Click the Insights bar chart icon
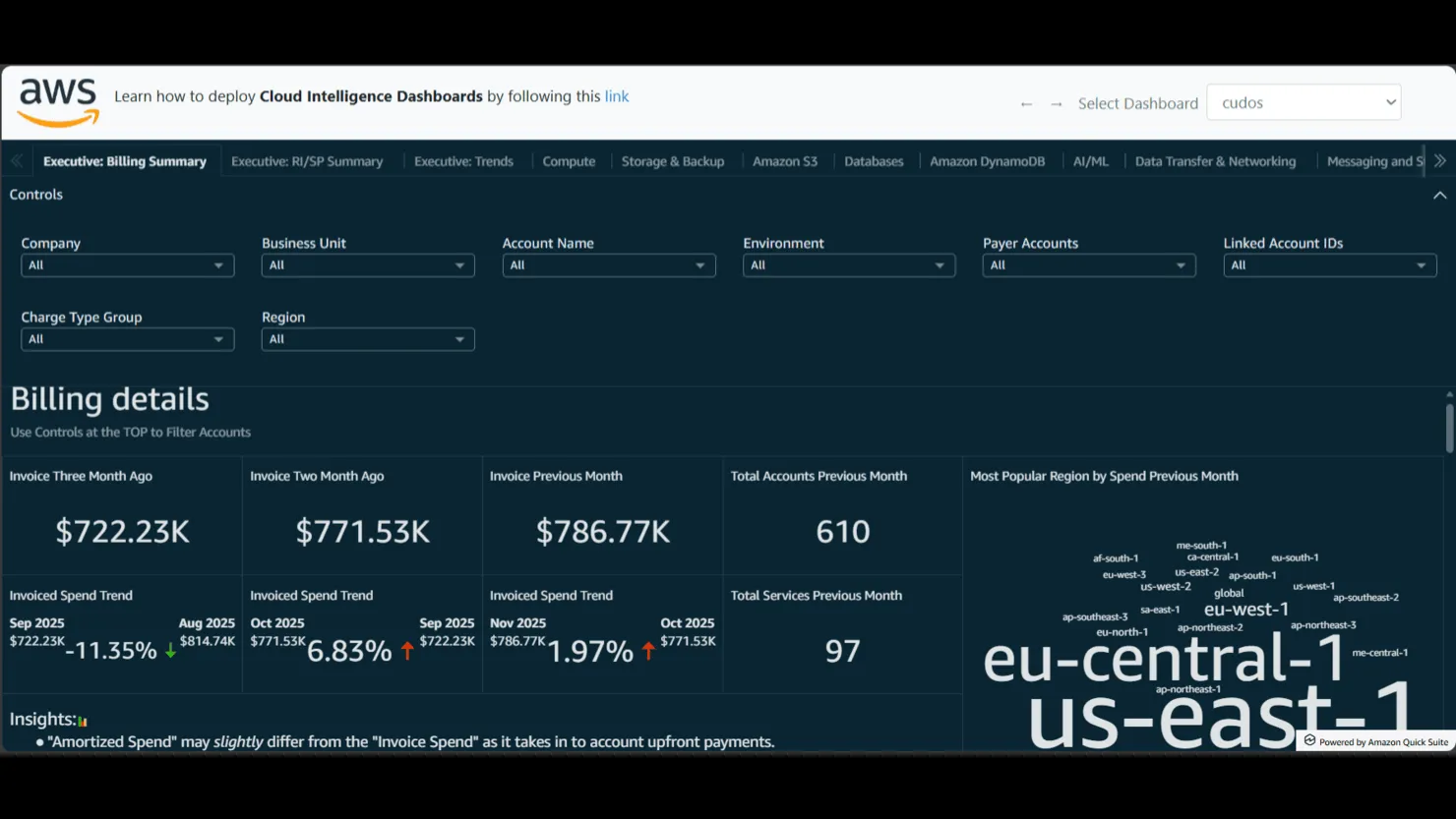1456x819 pixels. coord(83,722)
